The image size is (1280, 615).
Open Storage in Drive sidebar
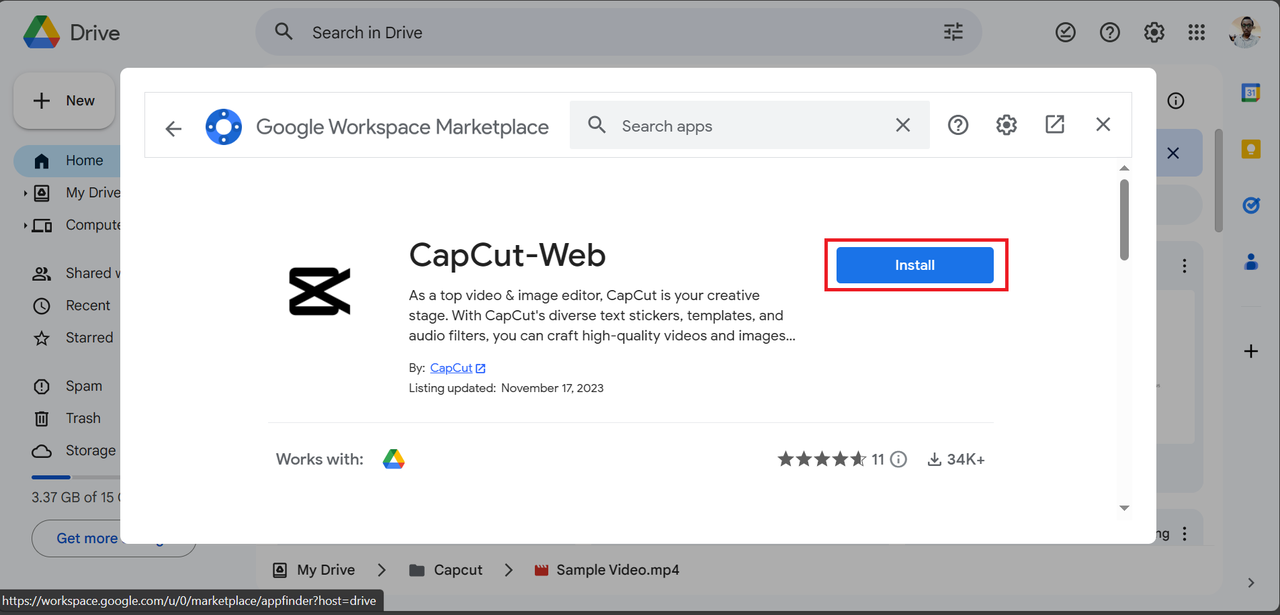(x=72, y=451)
